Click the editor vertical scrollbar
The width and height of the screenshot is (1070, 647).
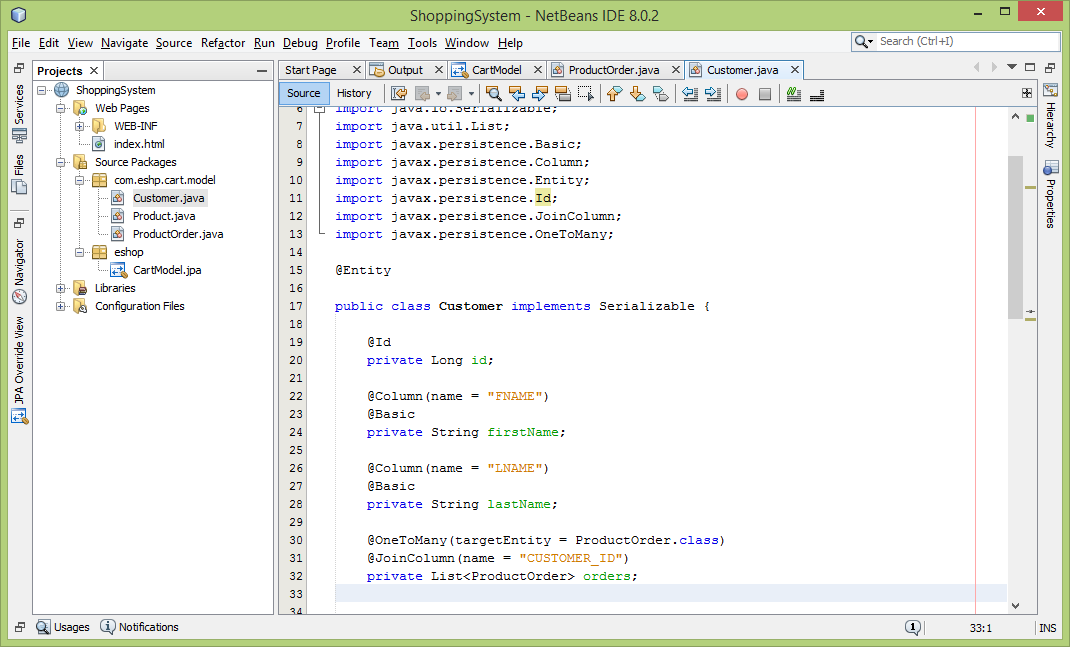1015,236
